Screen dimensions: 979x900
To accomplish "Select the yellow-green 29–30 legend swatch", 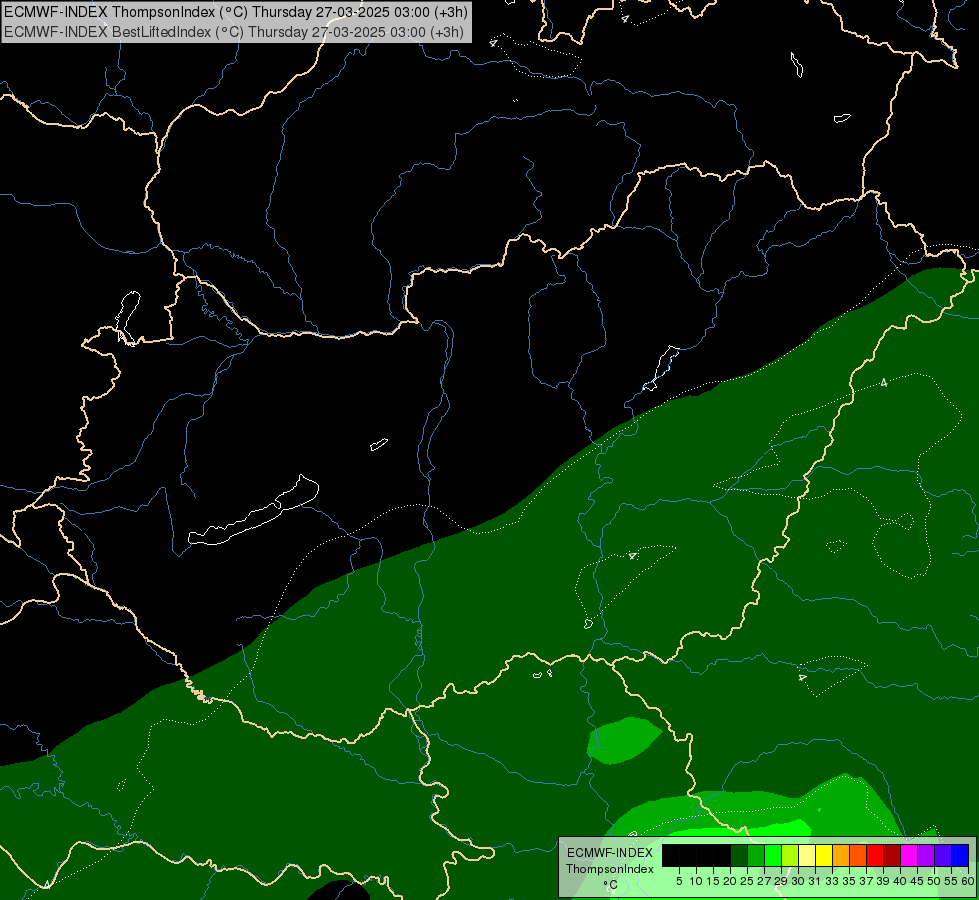I will click(790, 855).
